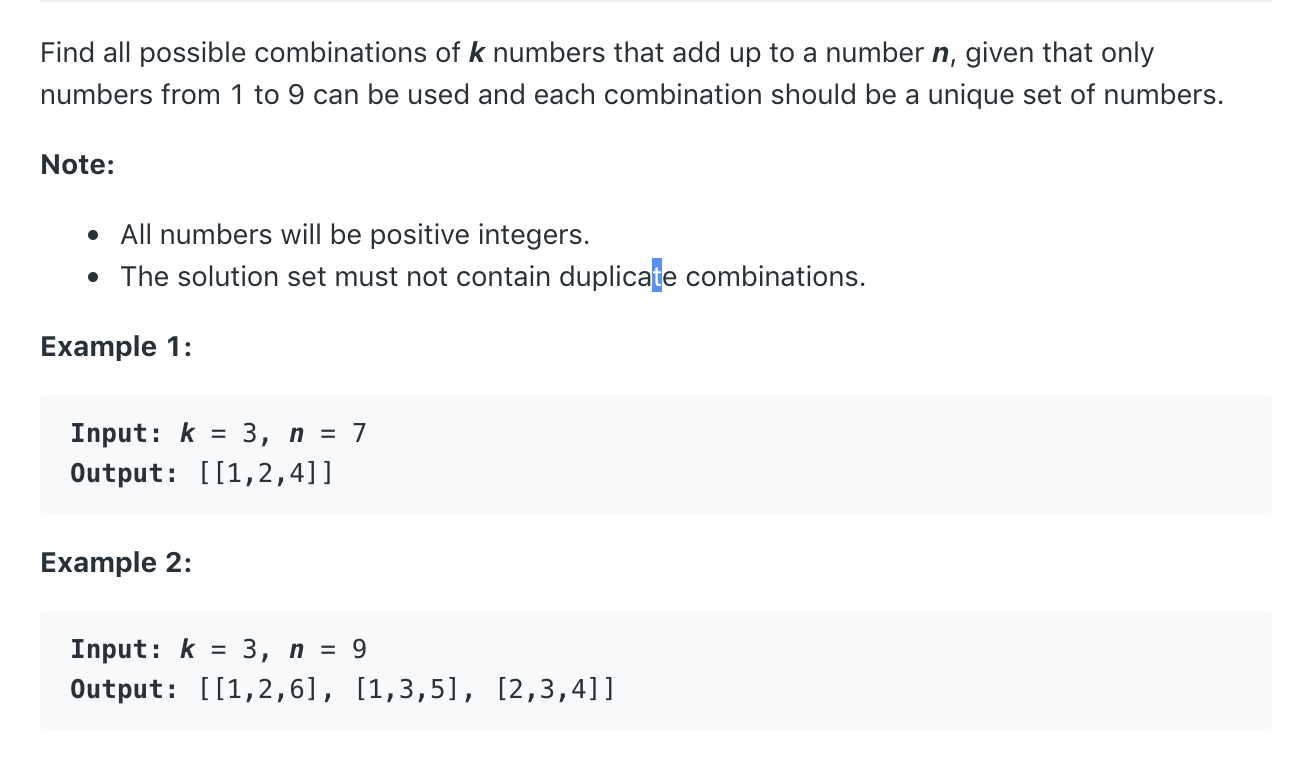
Task: Click the bold "n" in the first sentence
Action: pos(941,53)
